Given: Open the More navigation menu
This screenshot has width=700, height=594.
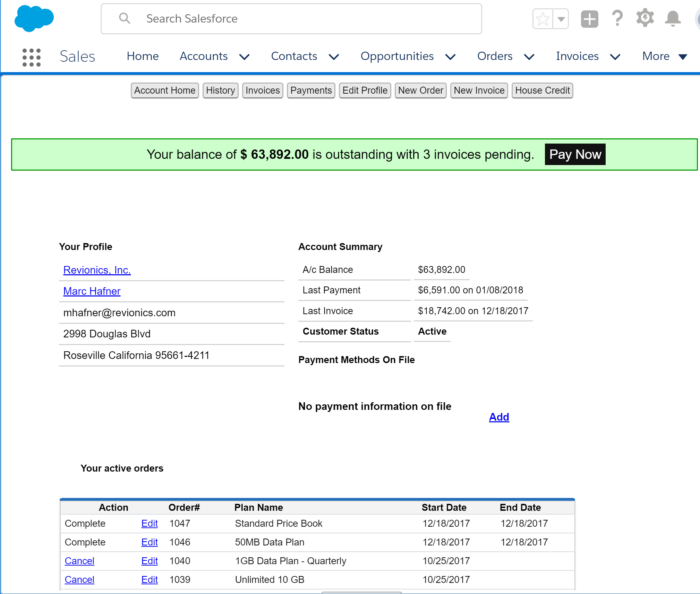Looking at the screenshot, I should pos(665,56).
